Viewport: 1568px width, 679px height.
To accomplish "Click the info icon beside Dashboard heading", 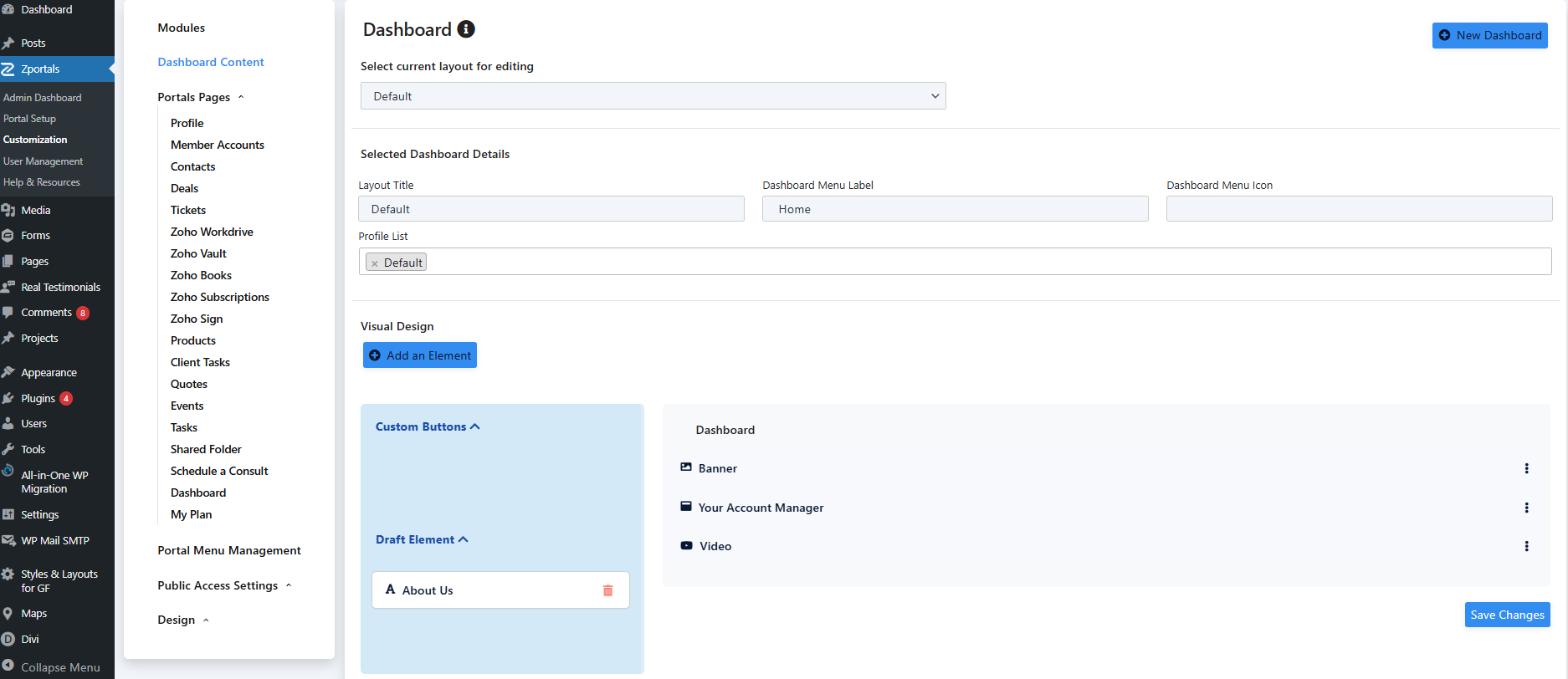I will coord(466,29).
